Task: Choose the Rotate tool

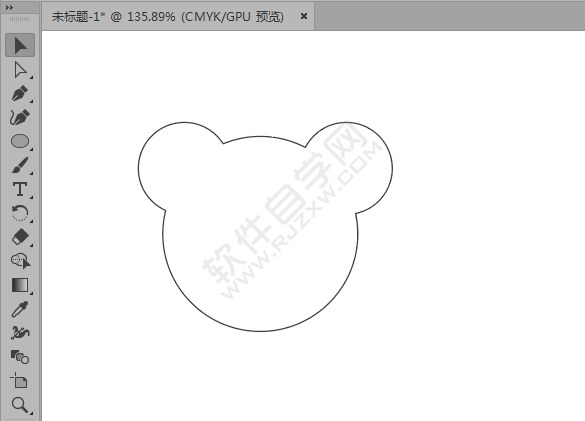Action: [x=20, y=213]
